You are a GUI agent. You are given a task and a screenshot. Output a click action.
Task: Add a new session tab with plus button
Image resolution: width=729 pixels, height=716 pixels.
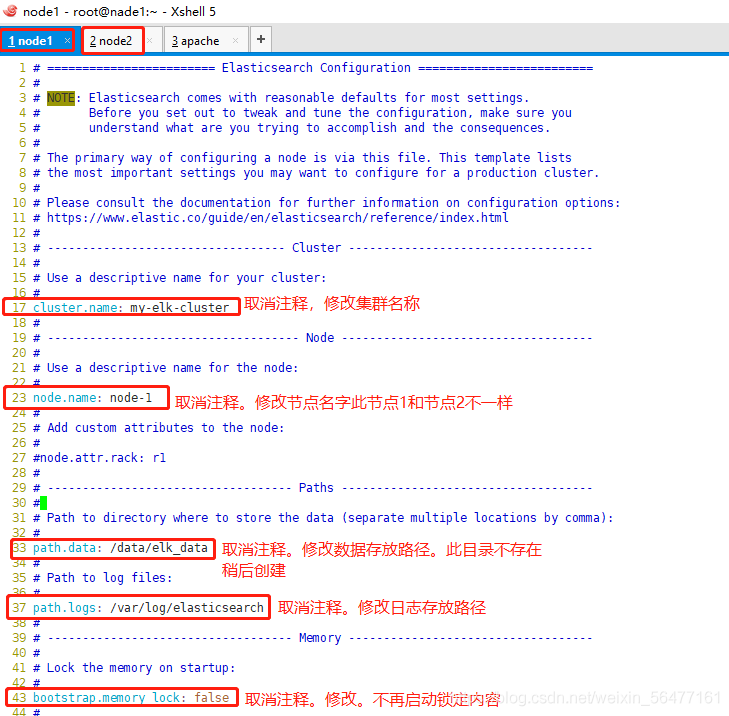[x=261, y=40]
